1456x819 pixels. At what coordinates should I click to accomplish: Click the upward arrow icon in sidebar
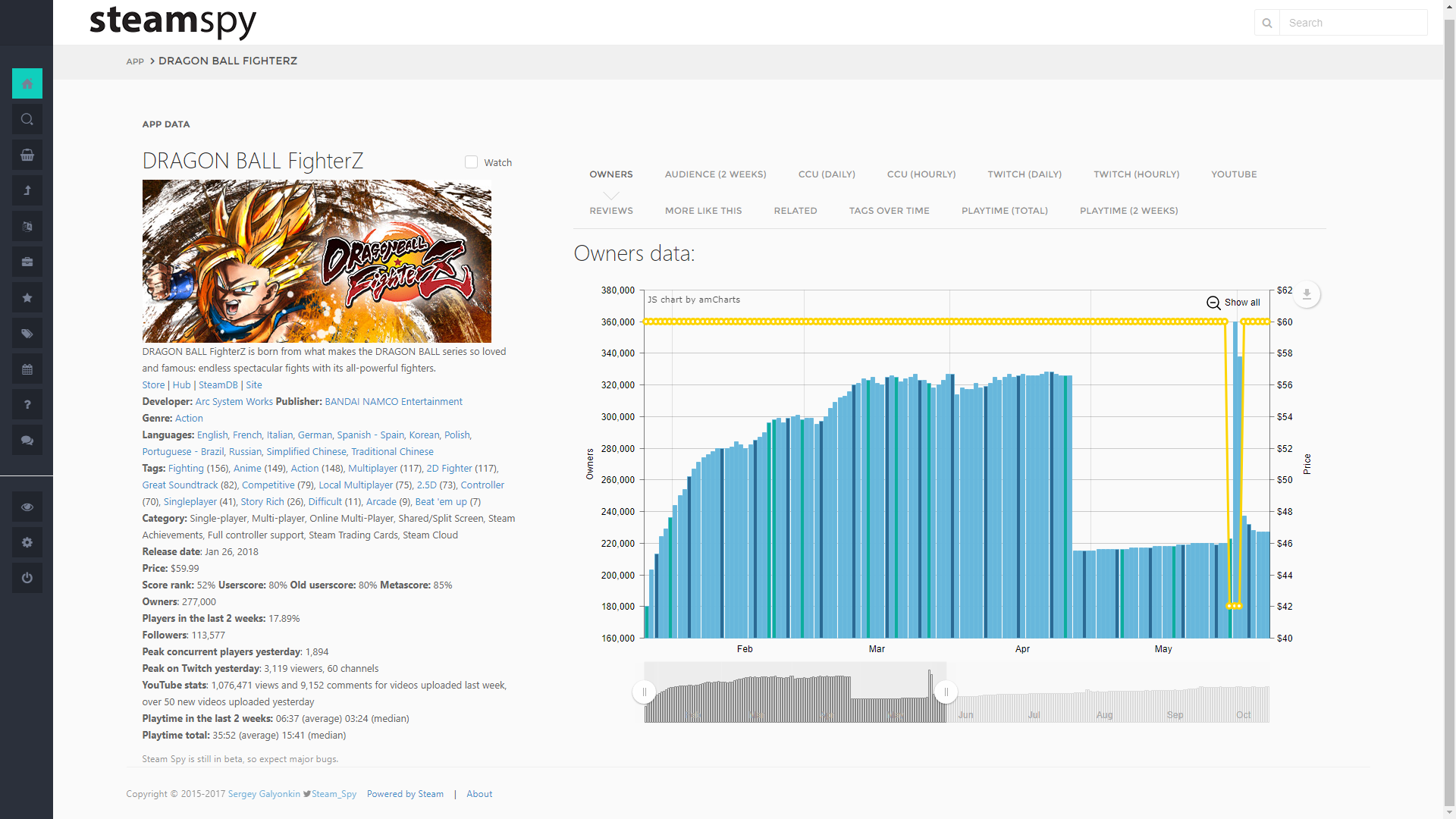27,190
